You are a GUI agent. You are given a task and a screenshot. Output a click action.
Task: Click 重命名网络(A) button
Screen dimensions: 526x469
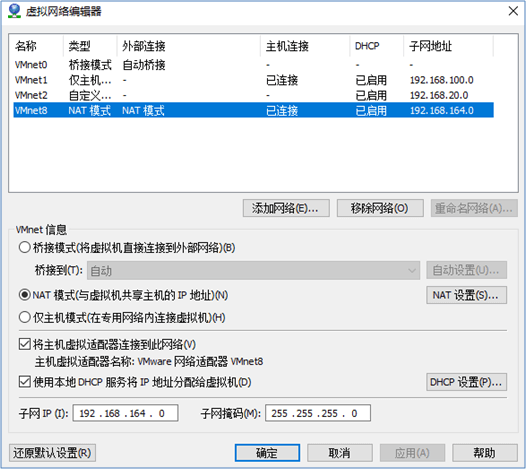[x=474, y=208]
